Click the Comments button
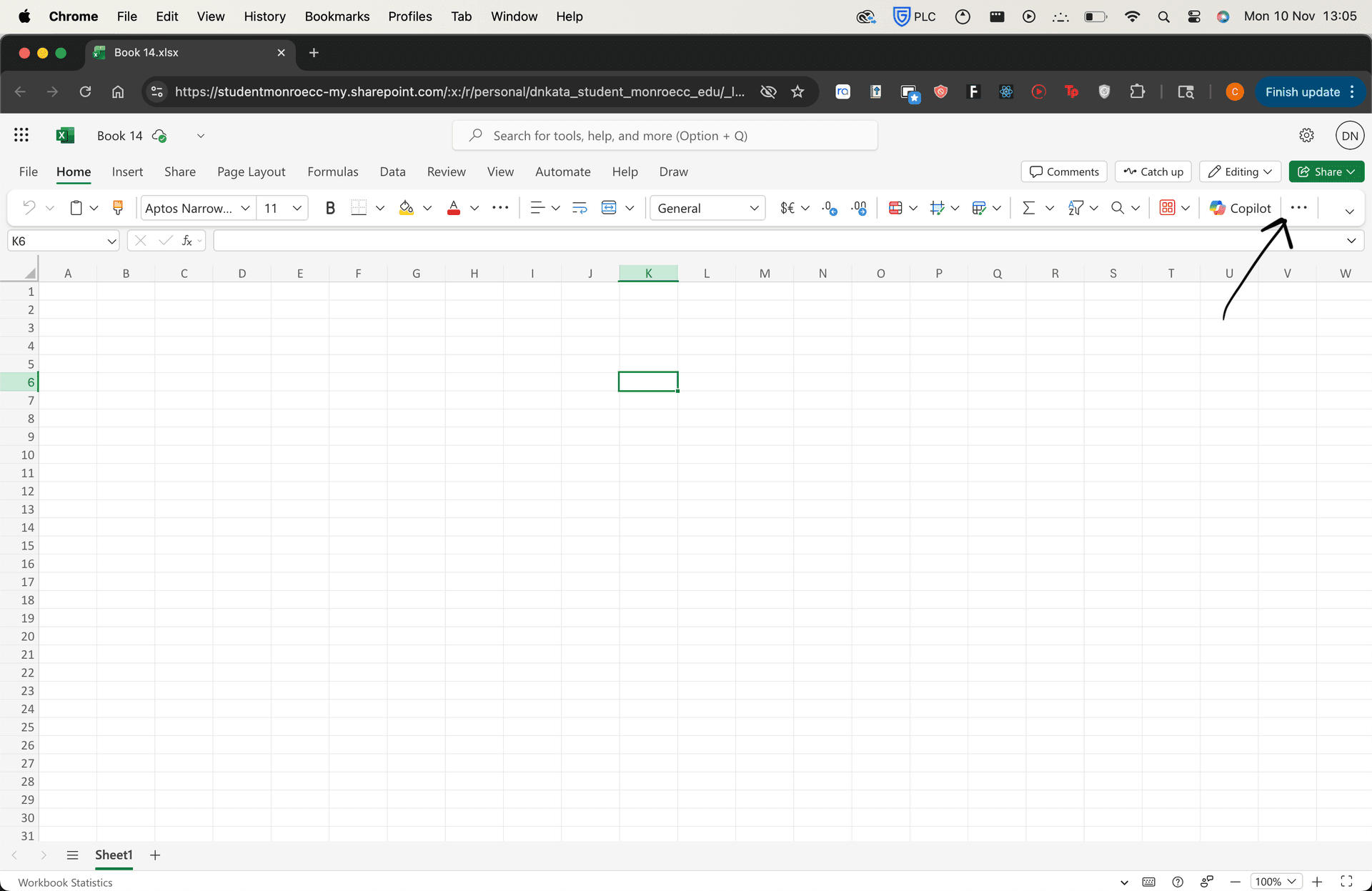Viewport: 1372px width, 891px height. [x=1064, y=171]
